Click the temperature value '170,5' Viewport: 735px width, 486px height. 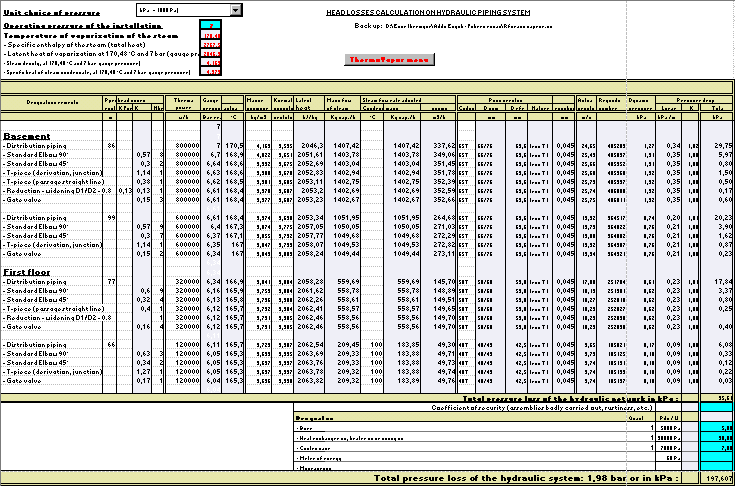pyautogui.click(x=233, y=146)
